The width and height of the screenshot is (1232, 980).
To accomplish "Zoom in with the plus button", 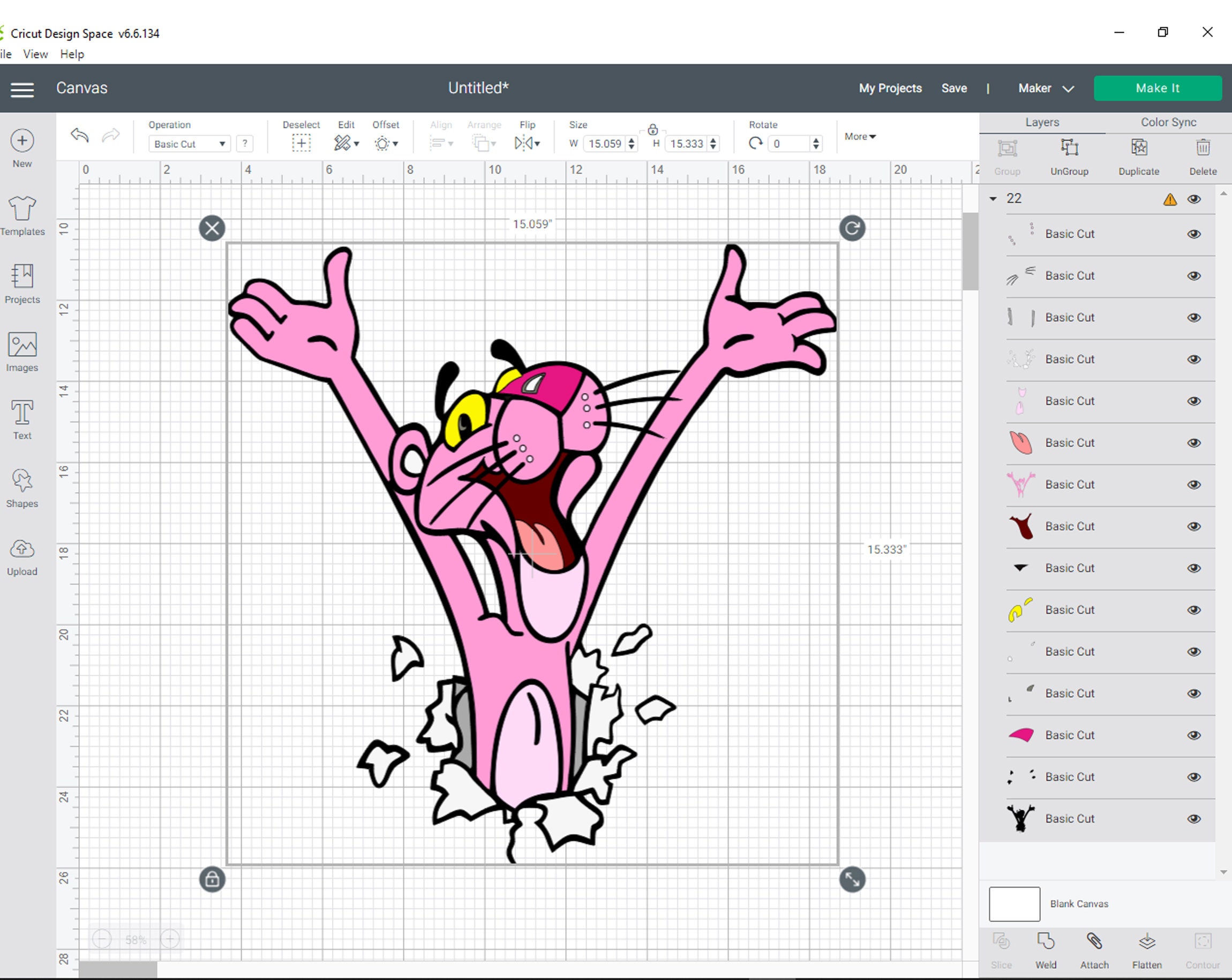I will [170, 938].
